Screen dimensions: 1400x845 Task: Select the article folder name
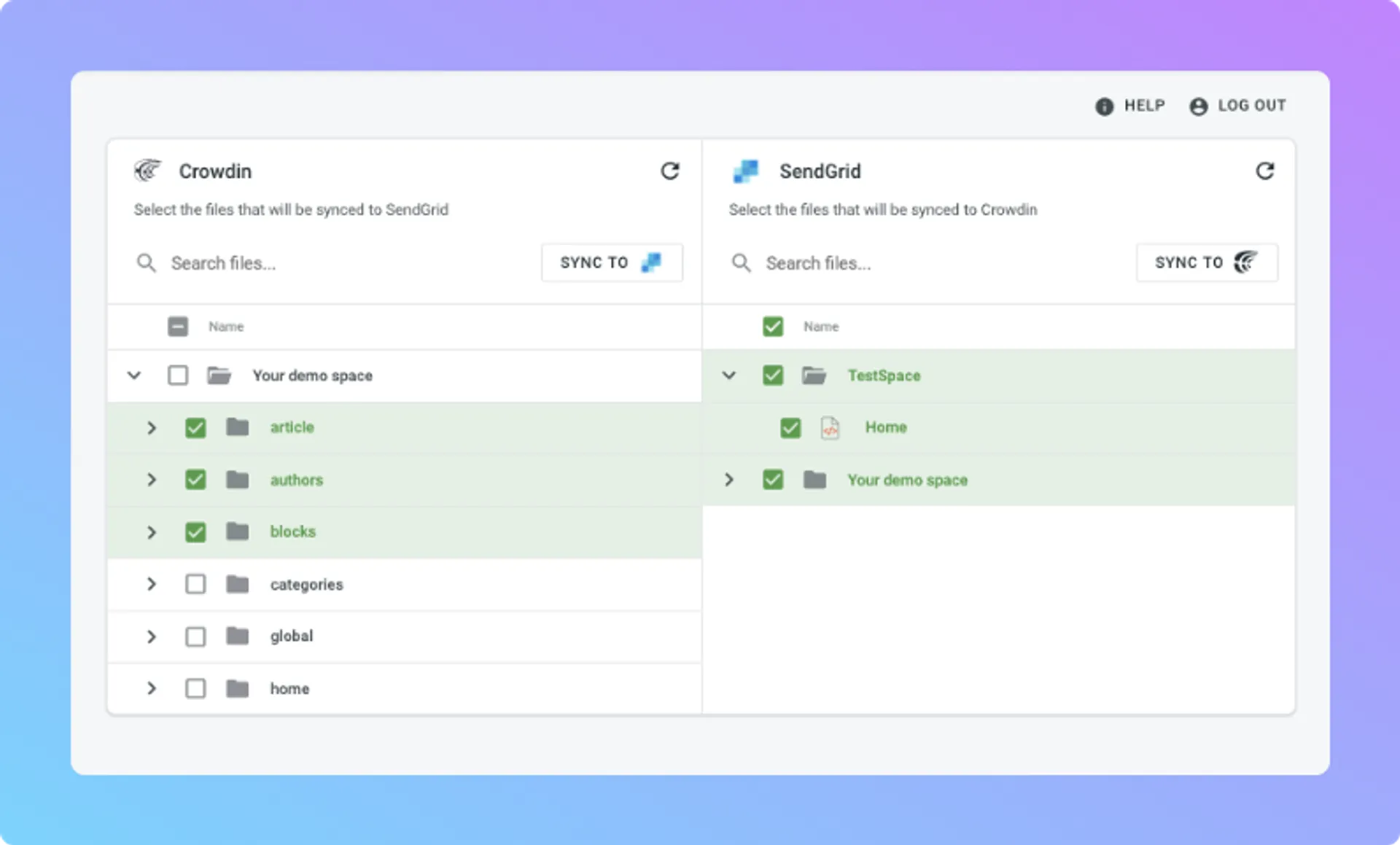[292, 427]
